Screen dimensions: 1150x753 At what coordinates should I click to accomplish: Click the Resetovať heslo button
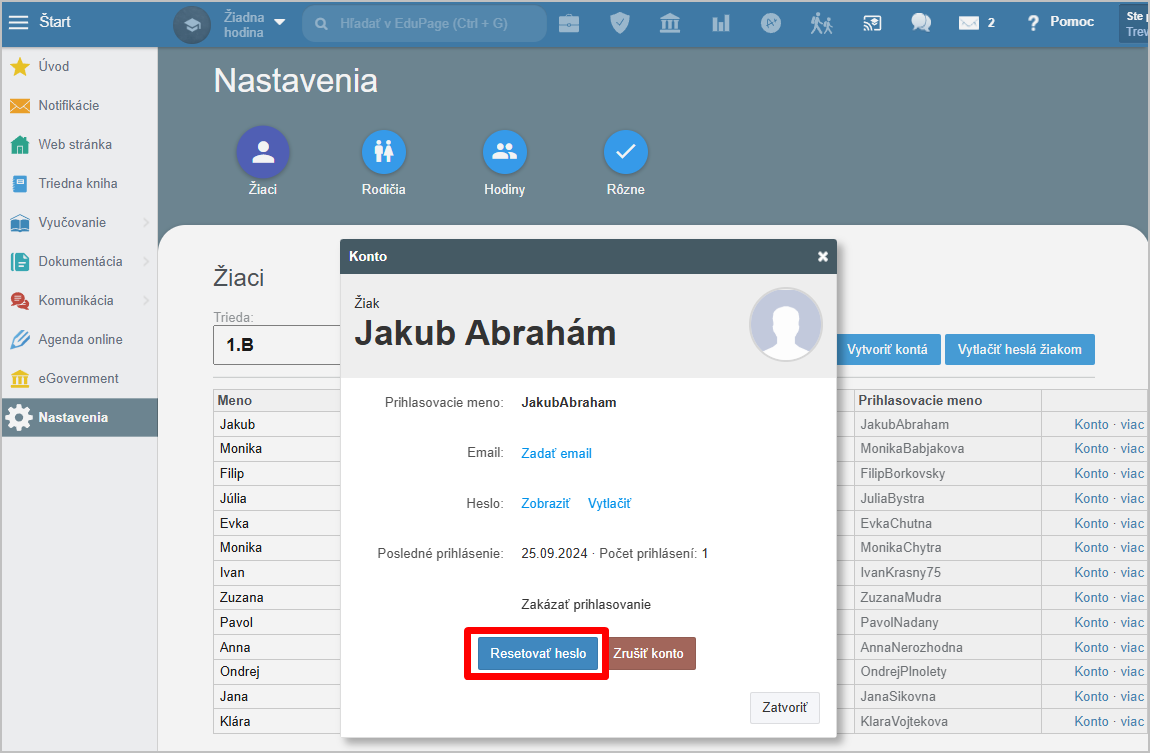pyautogui.click(x=538, y=653)
